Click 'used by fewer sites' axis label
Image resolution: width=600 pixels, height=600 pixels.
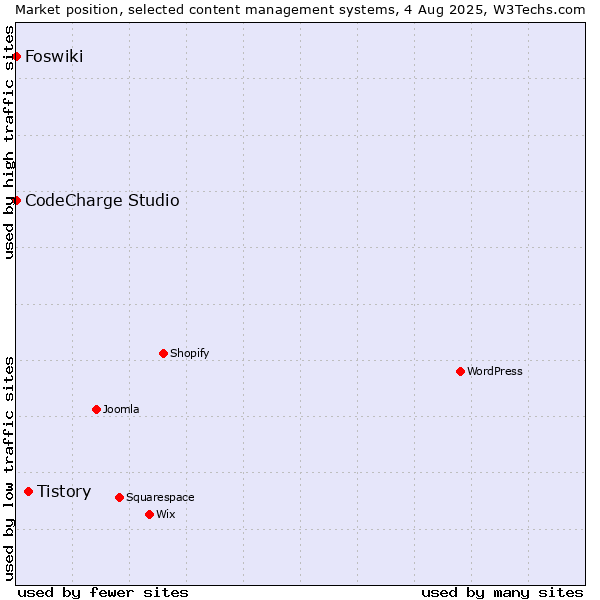pos(103,593)
